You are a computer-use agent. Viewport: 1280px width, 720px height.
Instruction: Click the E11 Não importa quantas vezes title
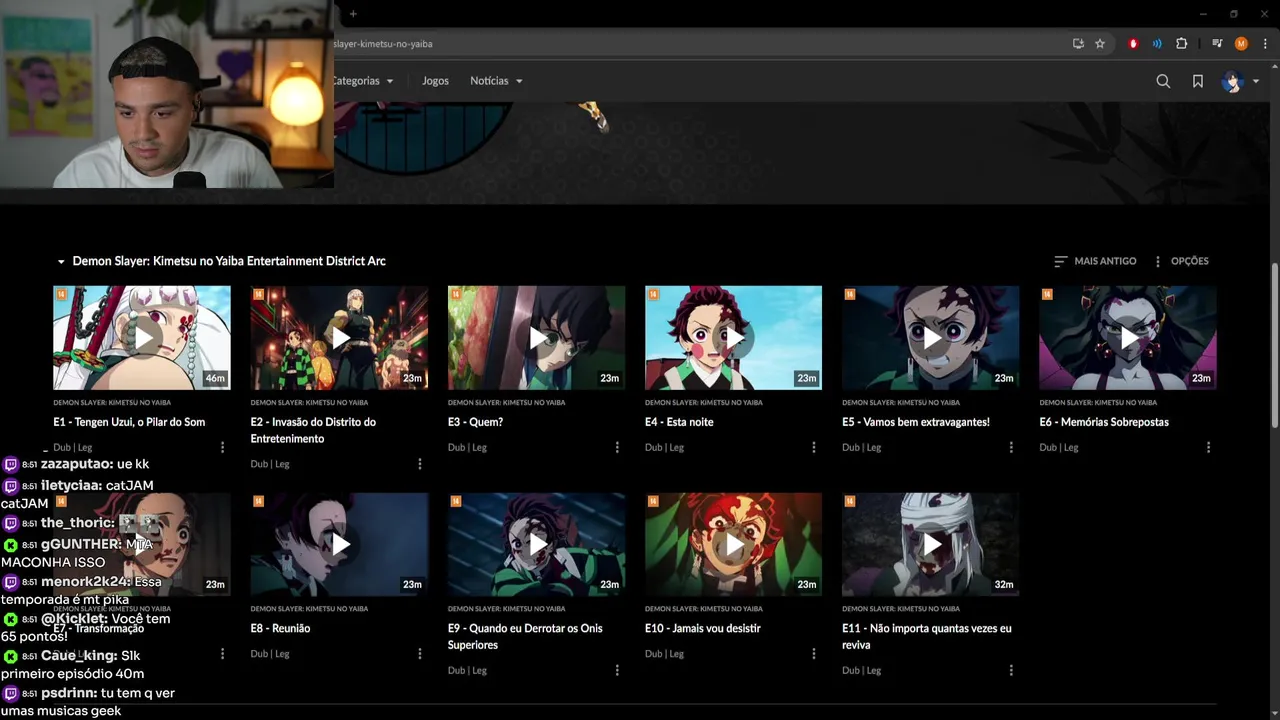pos(927,636)
